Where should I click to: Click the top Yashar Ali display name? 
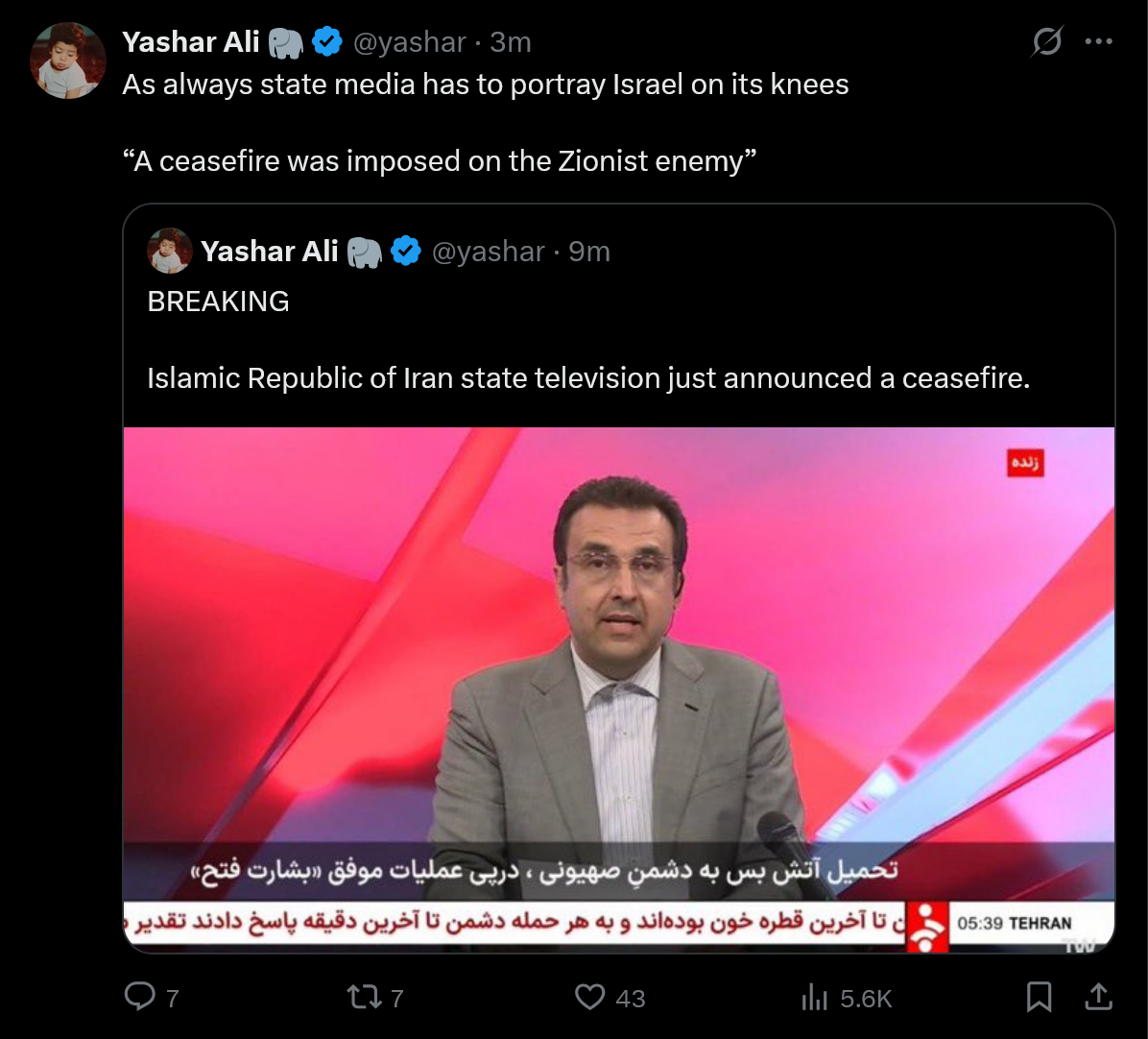(190, 42)
